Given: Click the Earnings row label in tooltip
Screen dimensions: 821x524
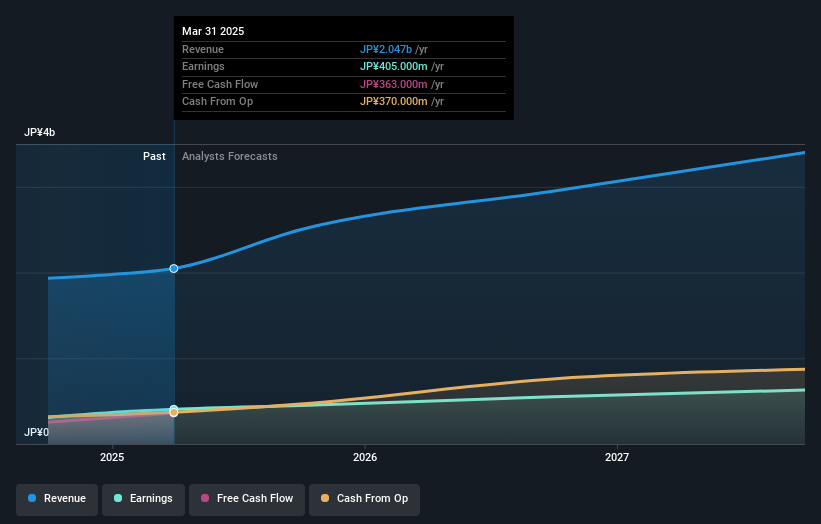Looking at the screenshot, I should coord(203,66).
